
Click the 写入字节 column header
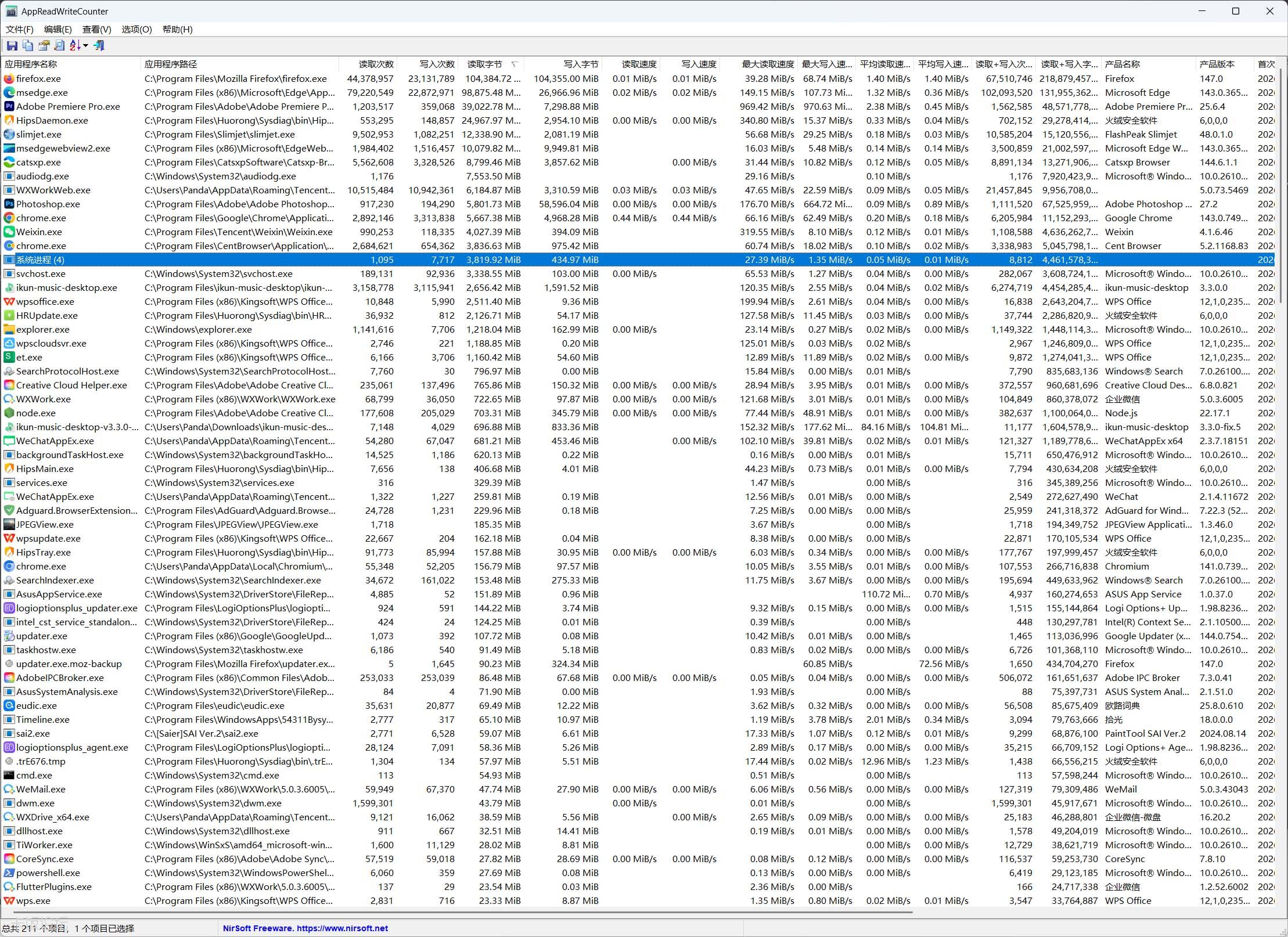tap(580, 64)
